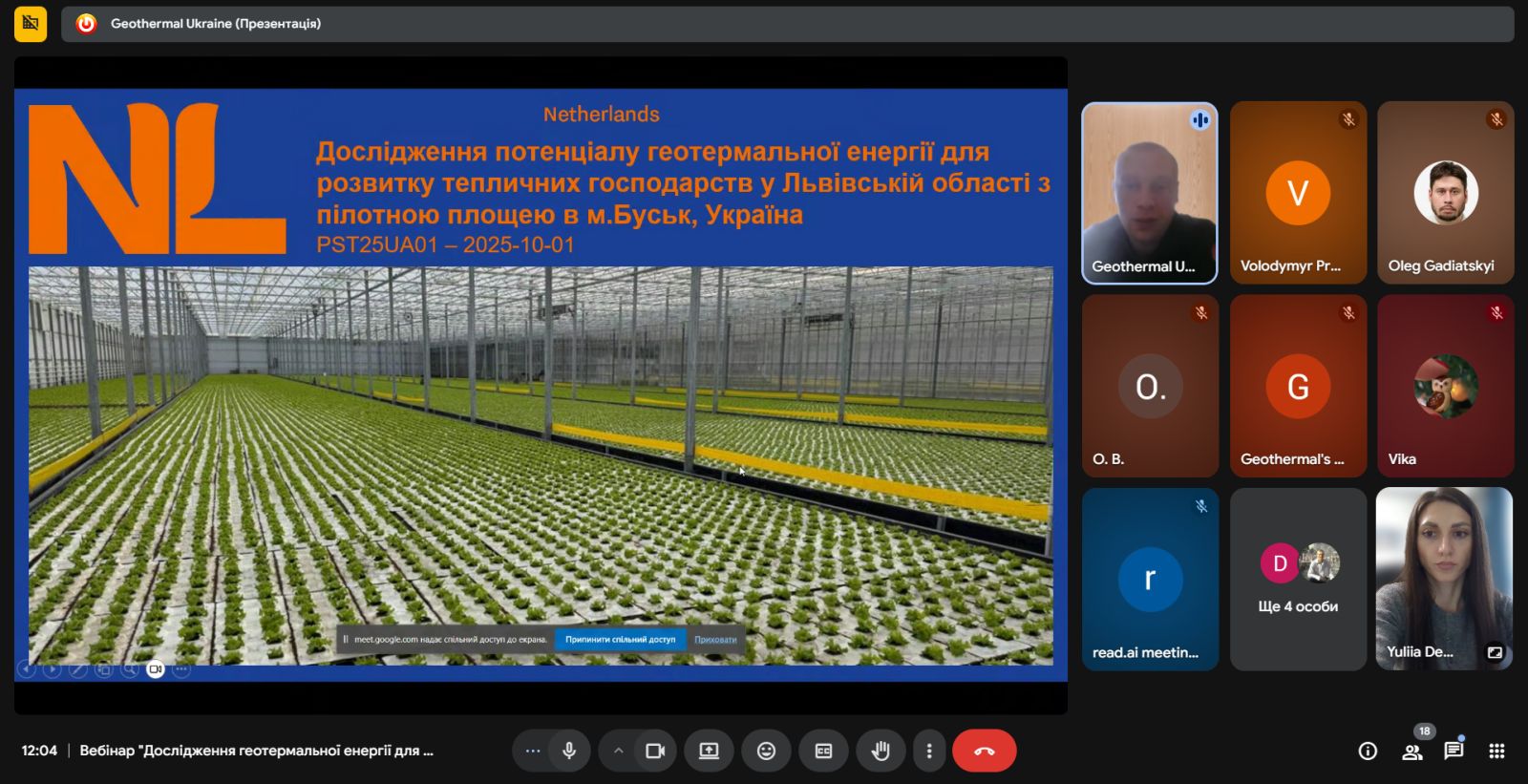Open Geothermal Ukraine presentation title bar
This screenshot has width=1528, height=784.
click(x=787, y=24)
